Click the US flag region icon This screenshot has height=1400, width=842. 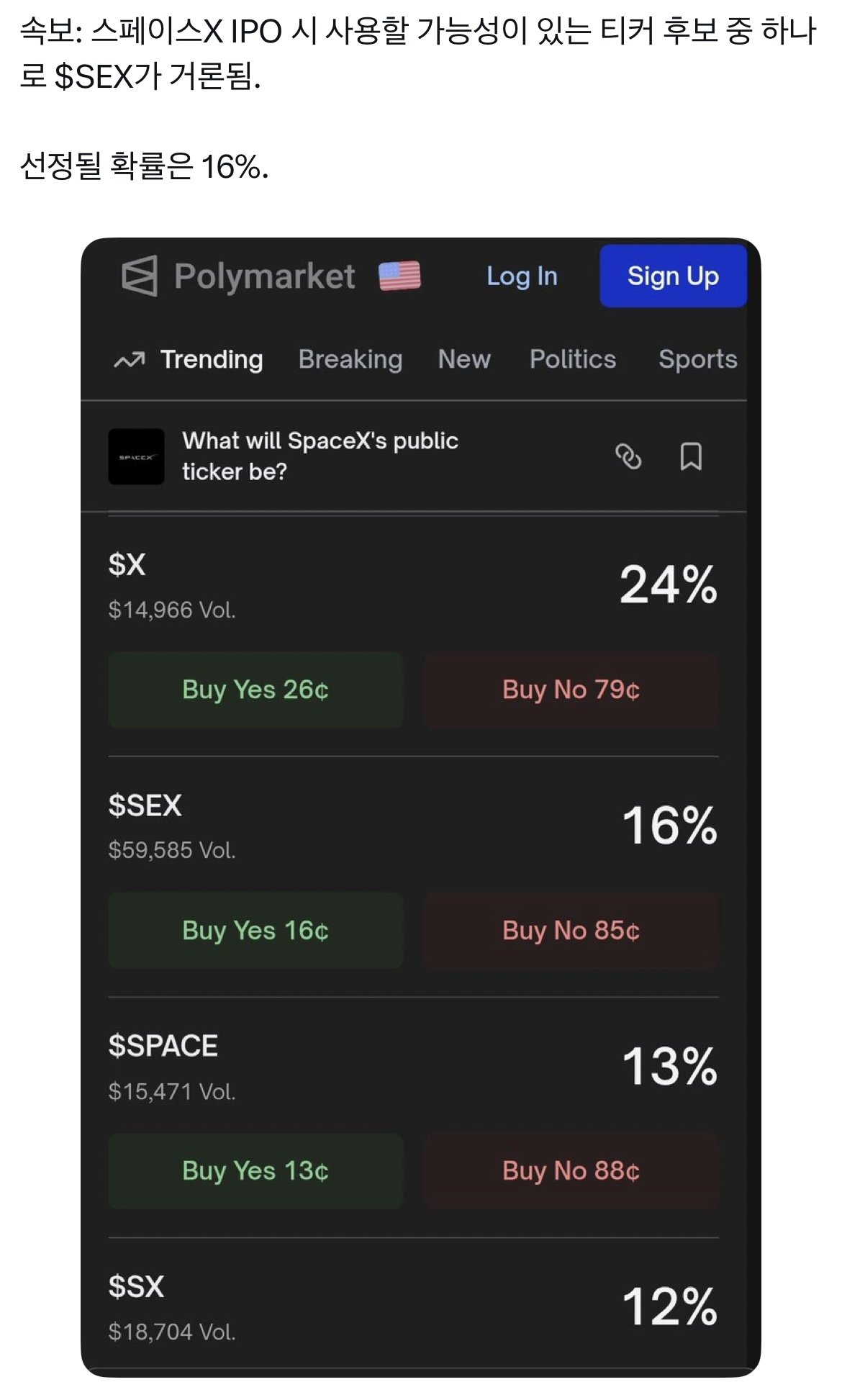[x=399, y=276]
